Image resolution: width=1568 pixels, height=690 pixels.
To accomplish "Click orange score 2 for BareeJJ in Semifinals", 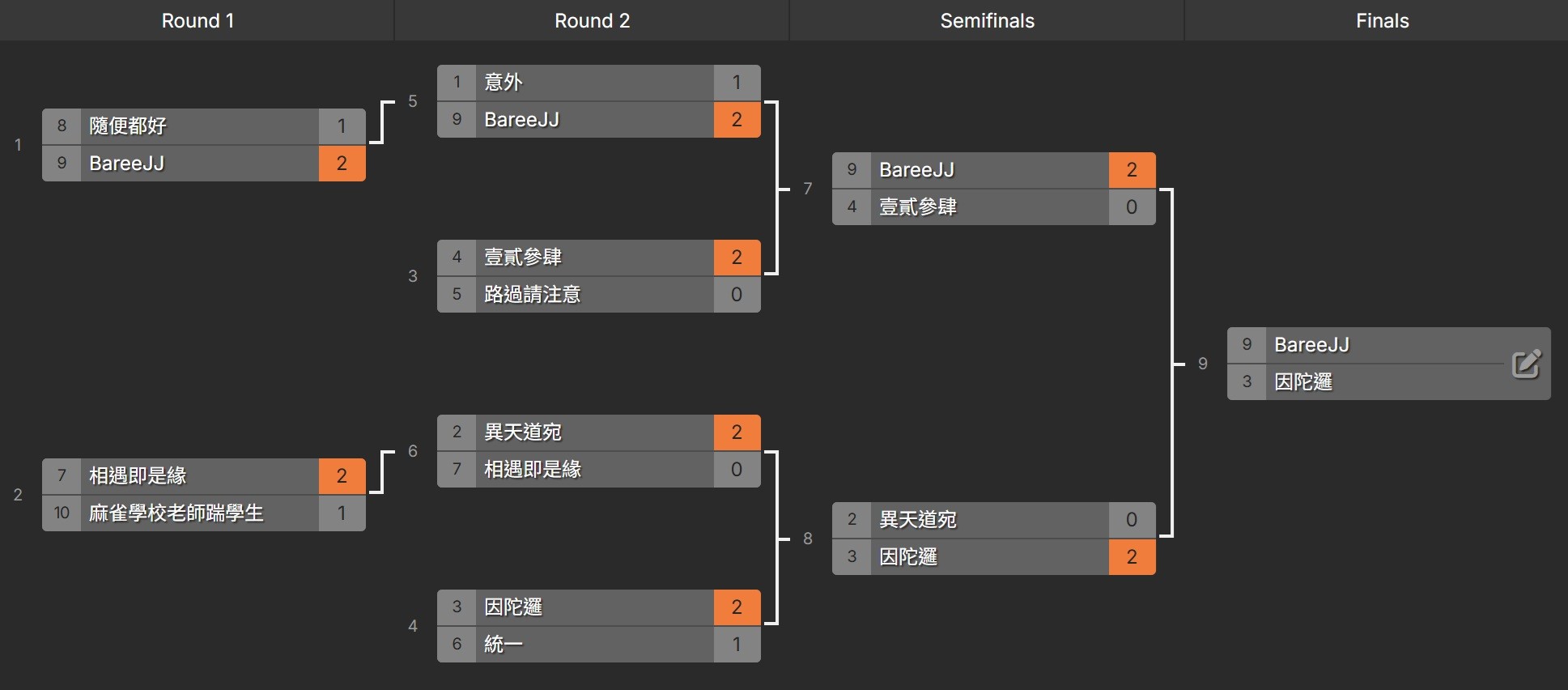I will pos(1132,170).
